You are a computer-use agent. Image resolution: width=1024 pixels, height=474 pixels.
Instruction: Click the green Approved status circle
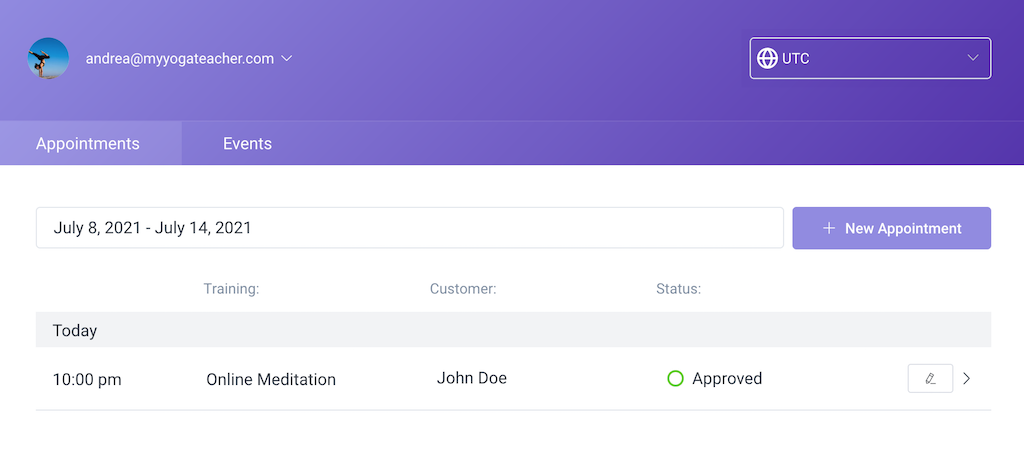[x=675, y=379]
